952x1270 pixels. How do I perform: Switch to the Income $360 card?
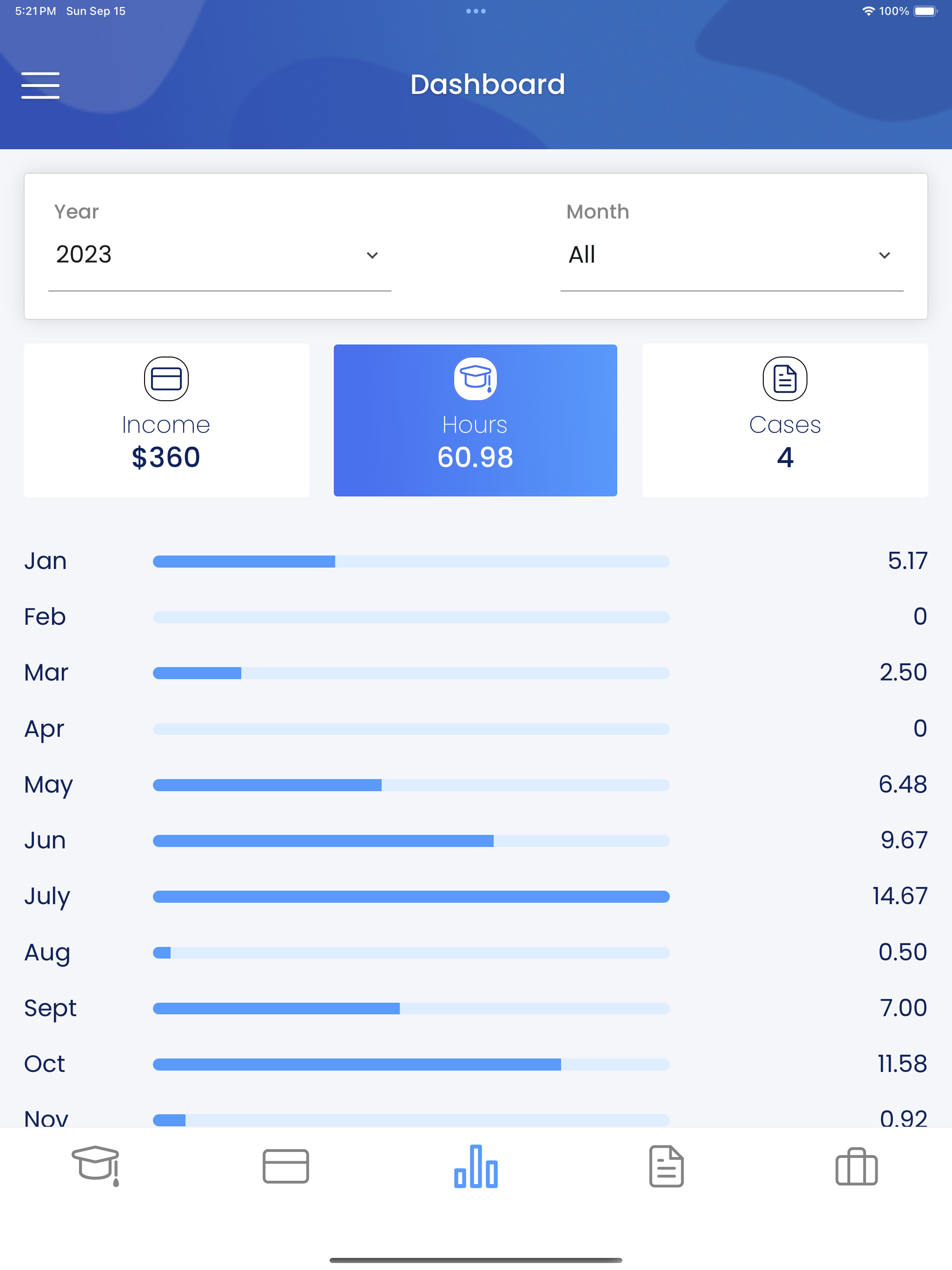pos(166,420)
